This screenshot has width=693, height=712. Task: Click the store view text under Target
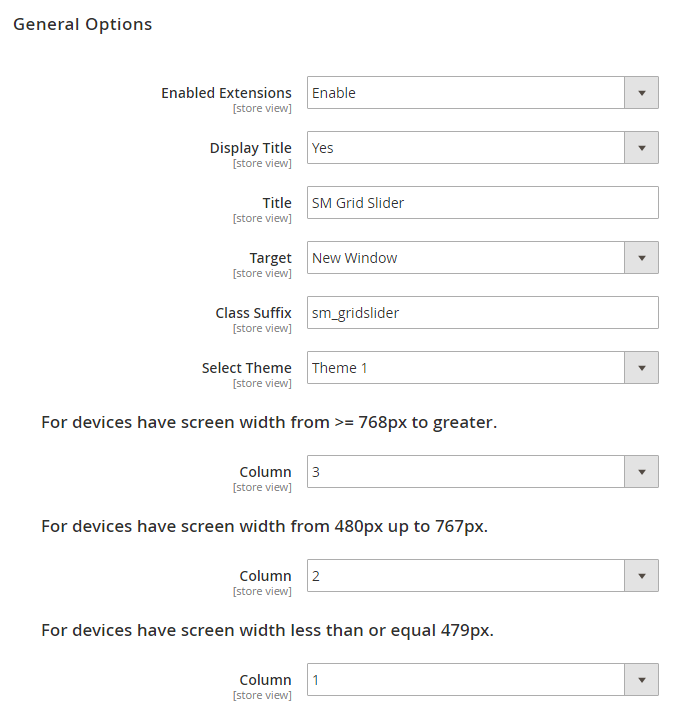tap(262, 274)
